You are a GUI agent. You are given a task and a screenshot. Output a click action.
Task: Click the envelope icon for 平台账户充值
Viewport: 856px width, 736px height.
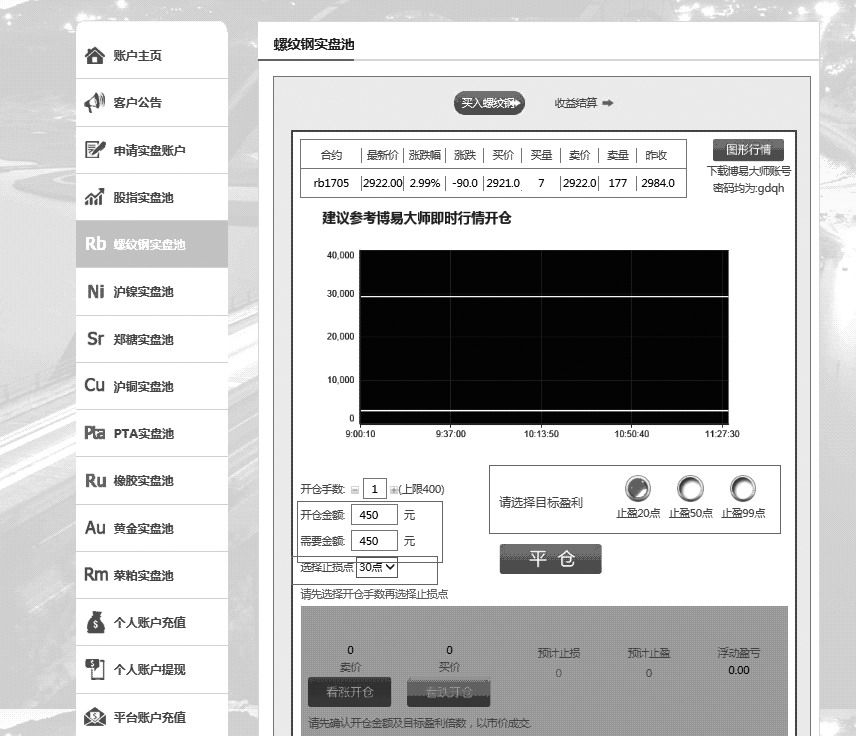click(x=95, y=717)
